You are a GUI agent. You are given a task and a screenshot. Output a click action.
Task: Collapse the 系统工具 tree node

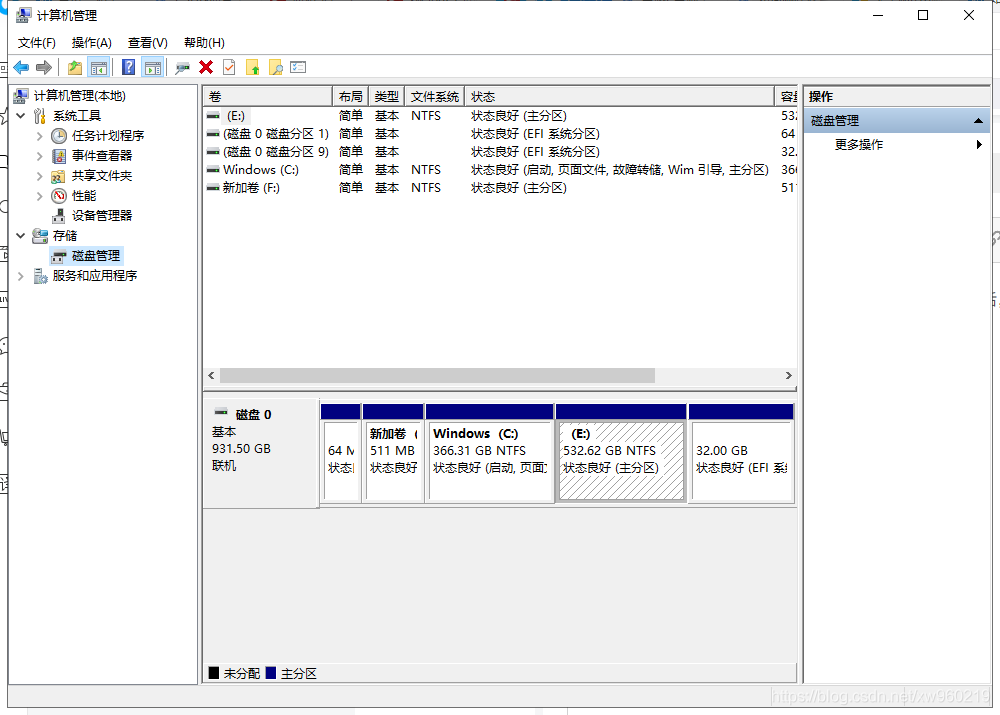[21, 116]
